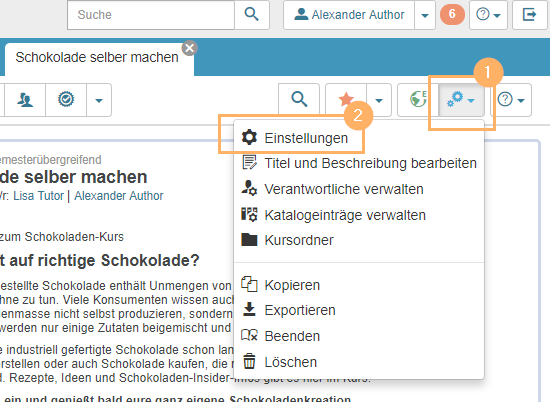Click the certificate badge icon in toolbar

tap(66, 100)
